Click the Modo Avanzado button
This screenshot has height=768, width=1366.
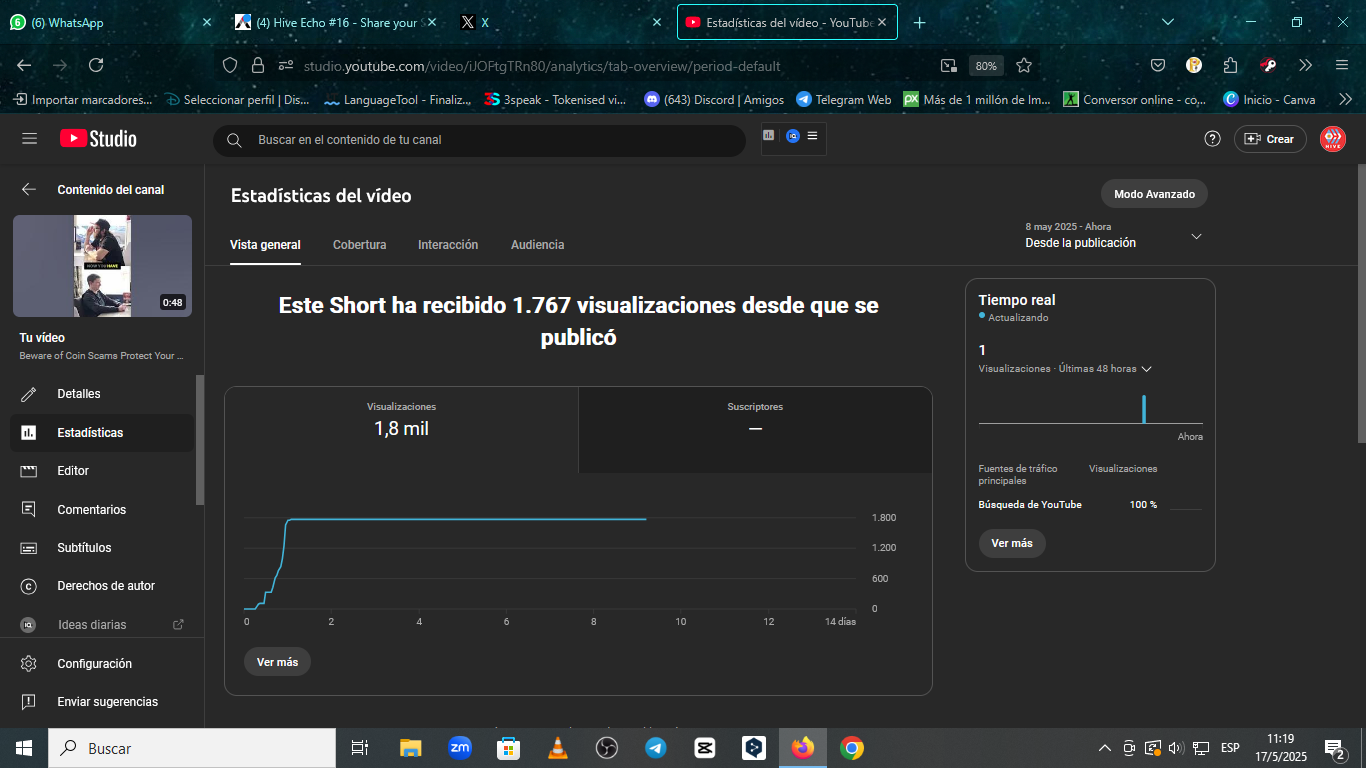[x=1154, y=194]
